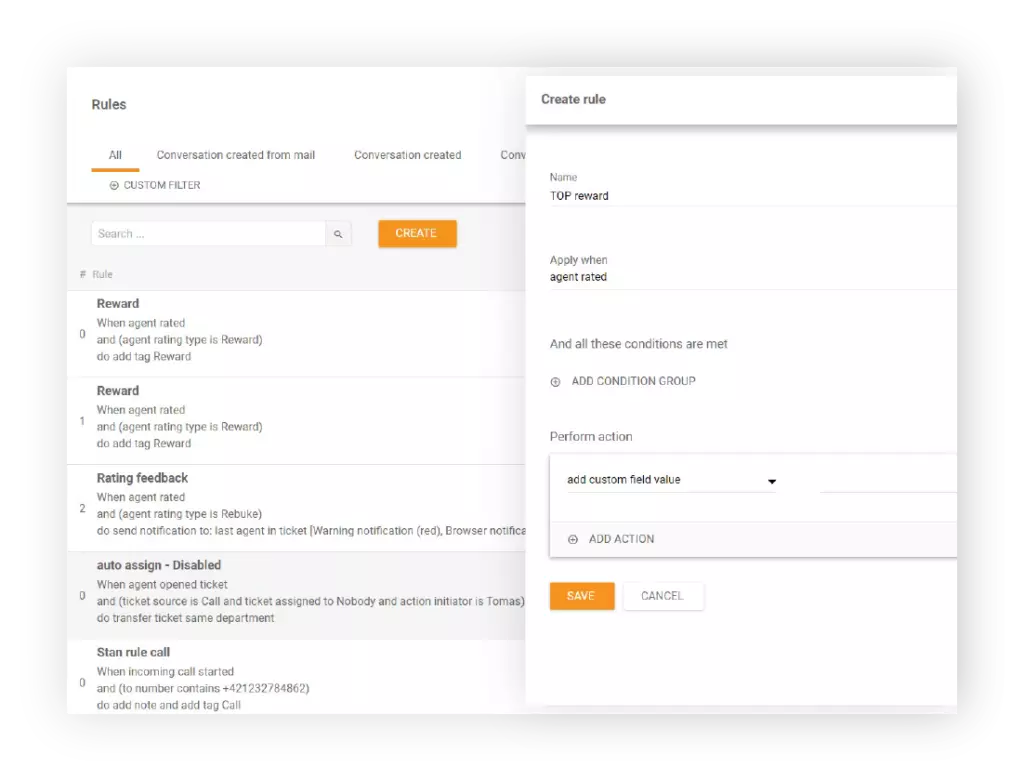The height and width of the screenshot is (781, 1024).
Task: Click the CREATE button
Action: point(417,233)
